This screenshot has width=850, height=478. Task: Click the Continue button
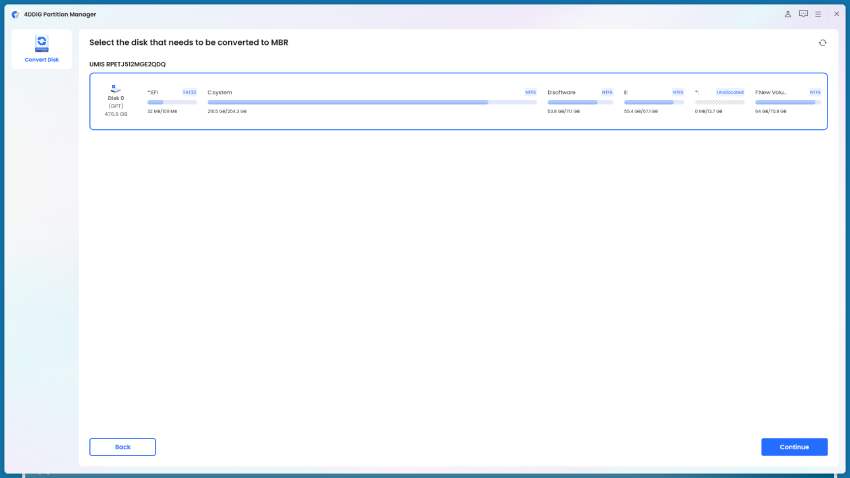tap(794, 447)
